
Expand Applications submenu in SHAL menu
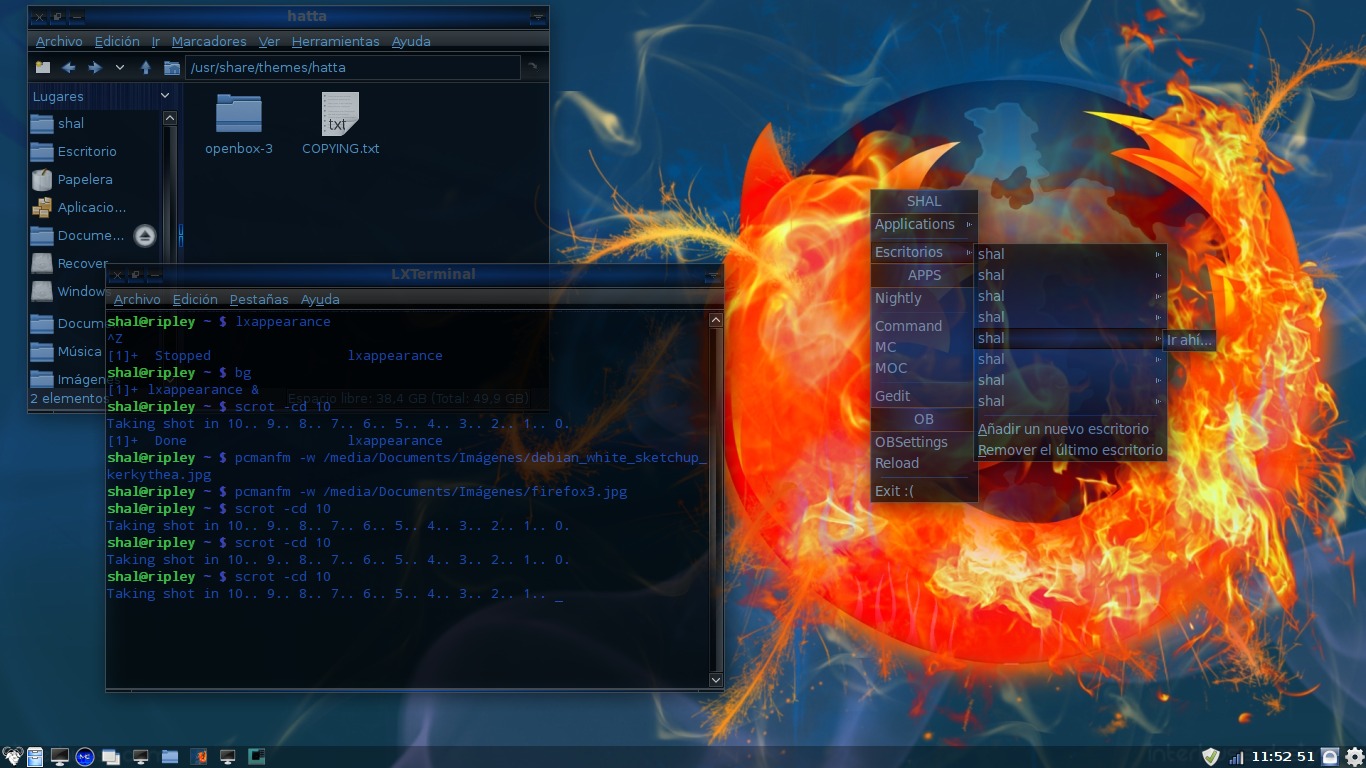[x=924, y=224]
